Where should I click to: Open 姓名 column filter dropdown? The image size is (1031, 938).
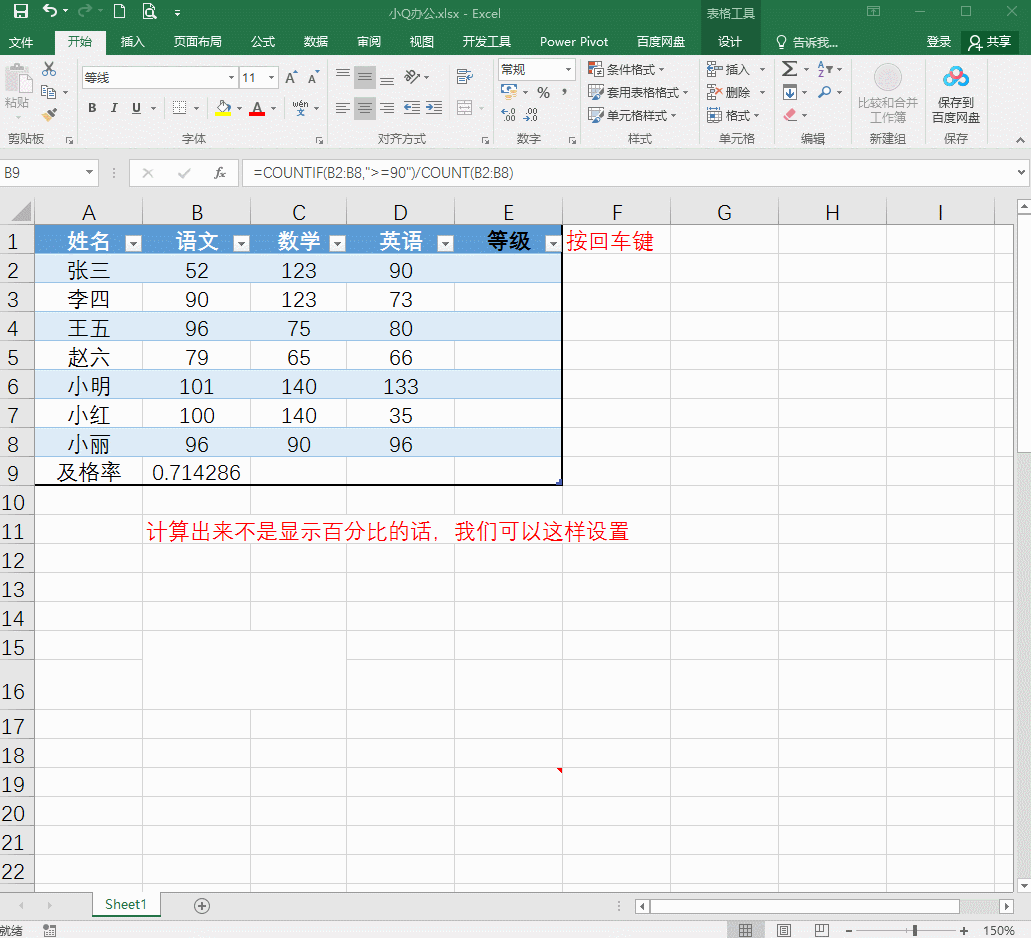tap(133, 244)
